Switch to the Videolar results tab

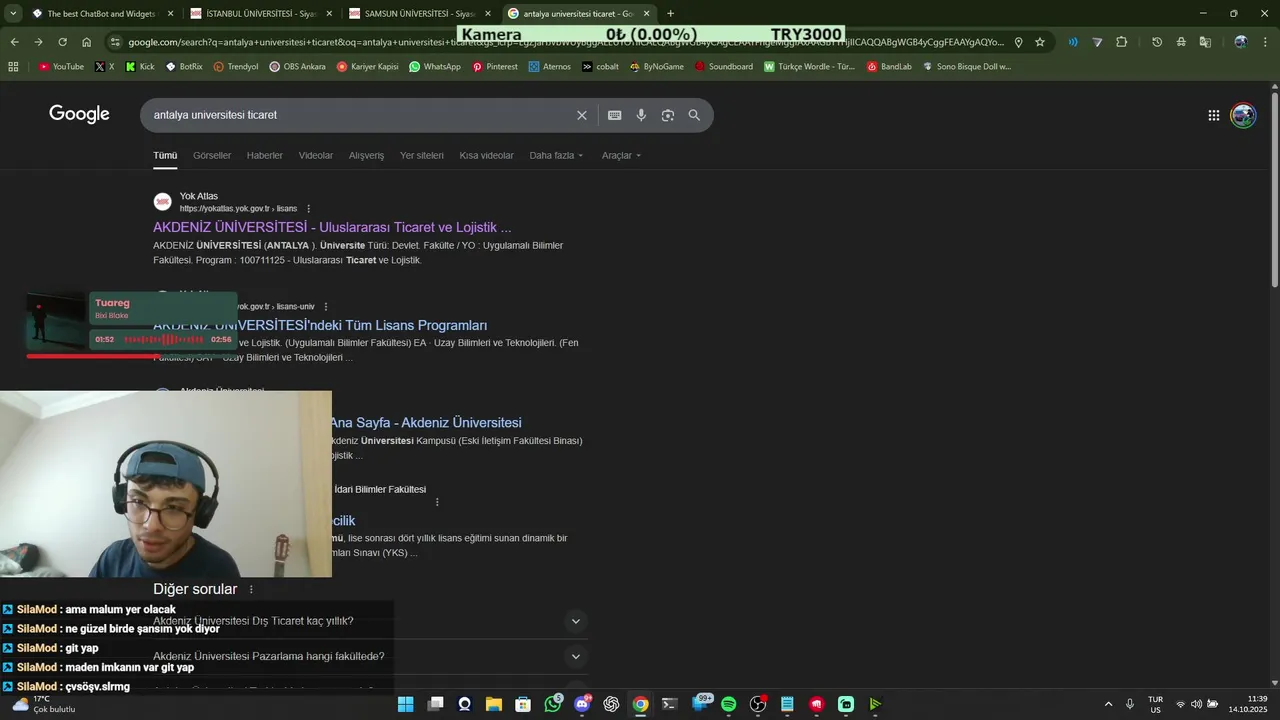click(316, 155)
